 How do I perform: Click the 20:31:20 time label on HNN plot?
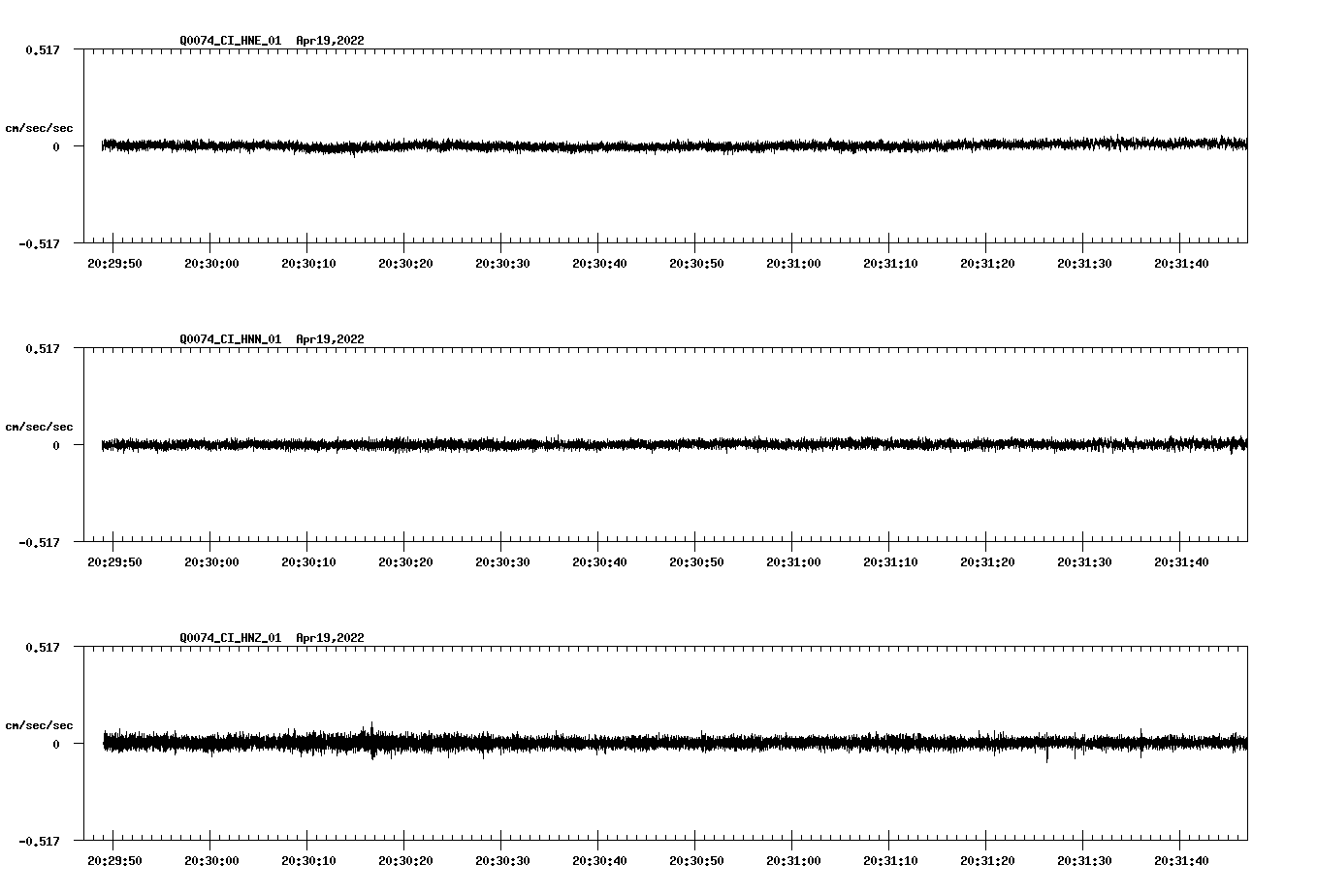(987, 562)
